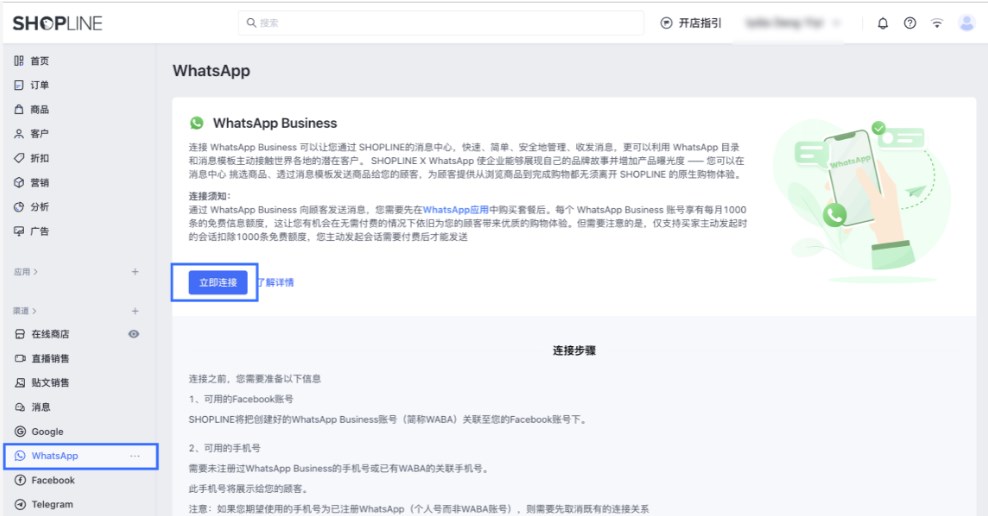The width and height of the screenshot is (988, 516).
Task: Add an app with plus icon
Action: tap(135, 272)
